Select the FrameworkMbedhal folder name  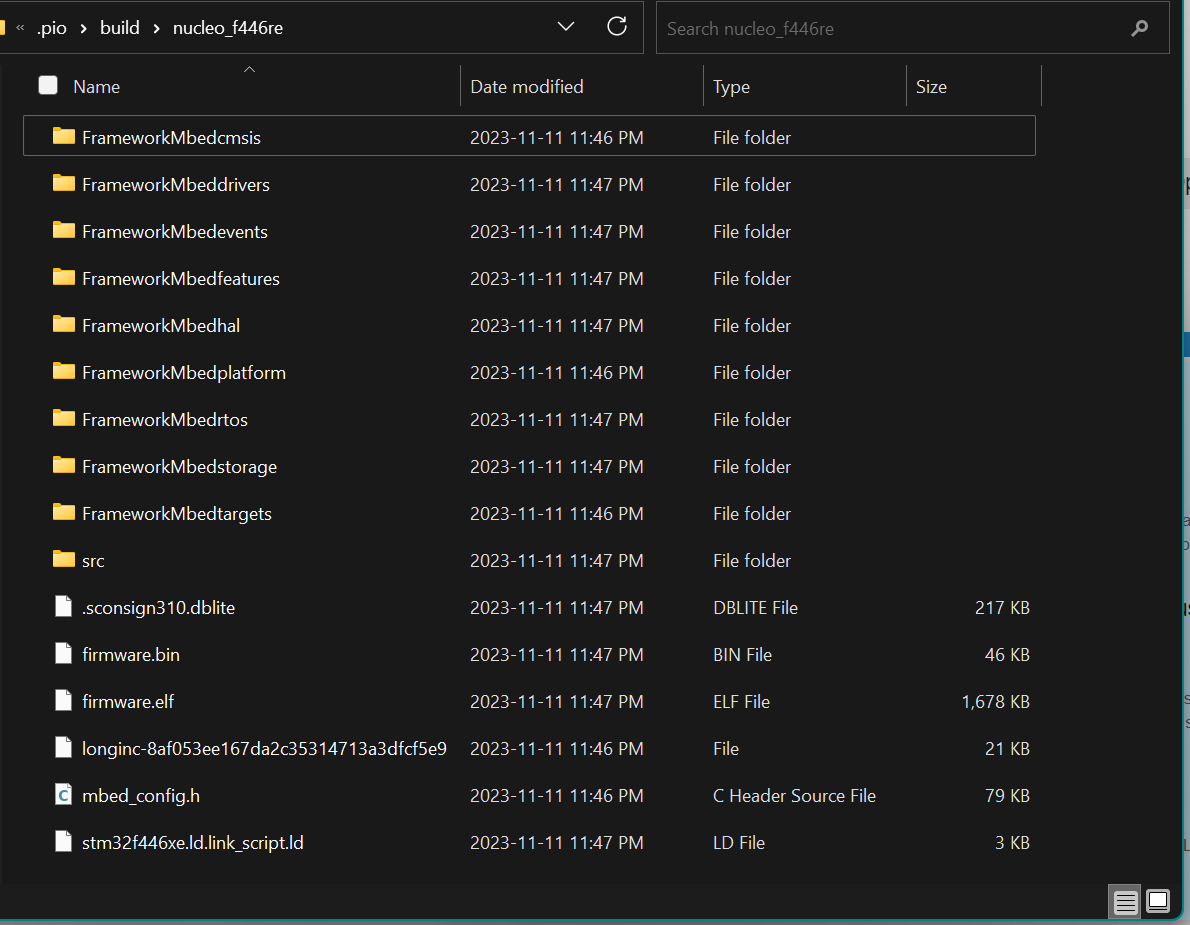click(x=161, y=326)
